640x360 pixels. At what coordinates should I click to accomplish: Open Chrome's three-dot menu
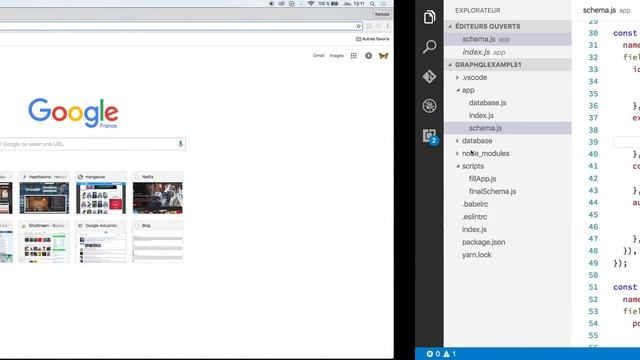pyautogui.click(x=387, y=26)
